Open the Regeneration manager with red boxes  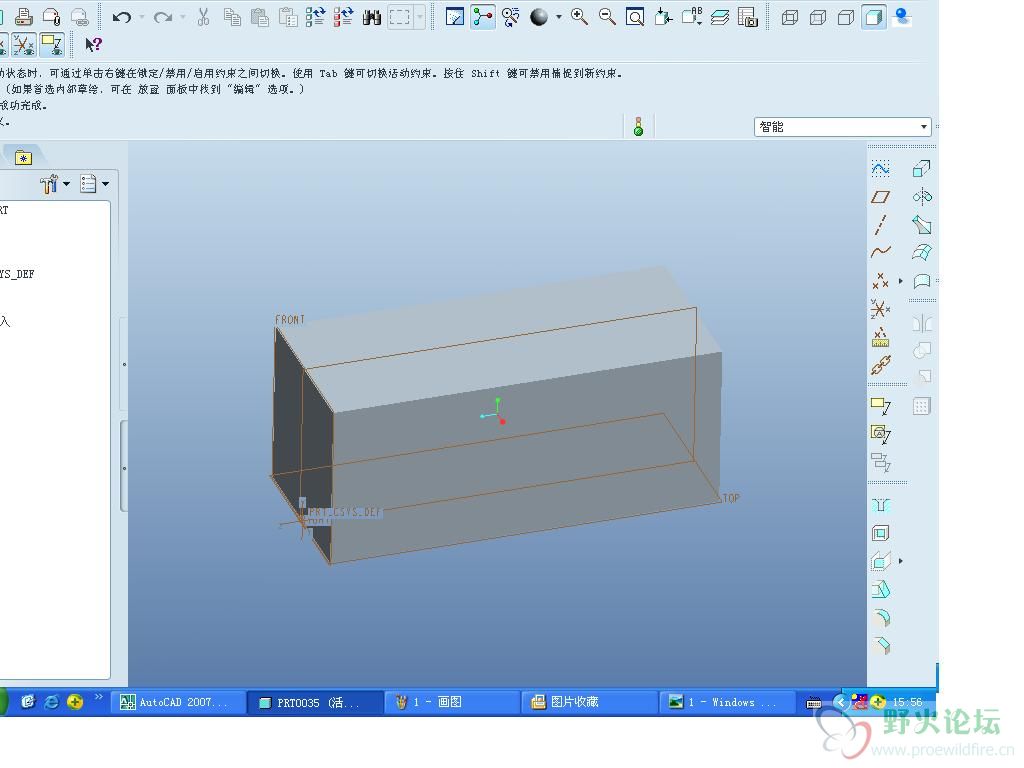click(344, 17)
